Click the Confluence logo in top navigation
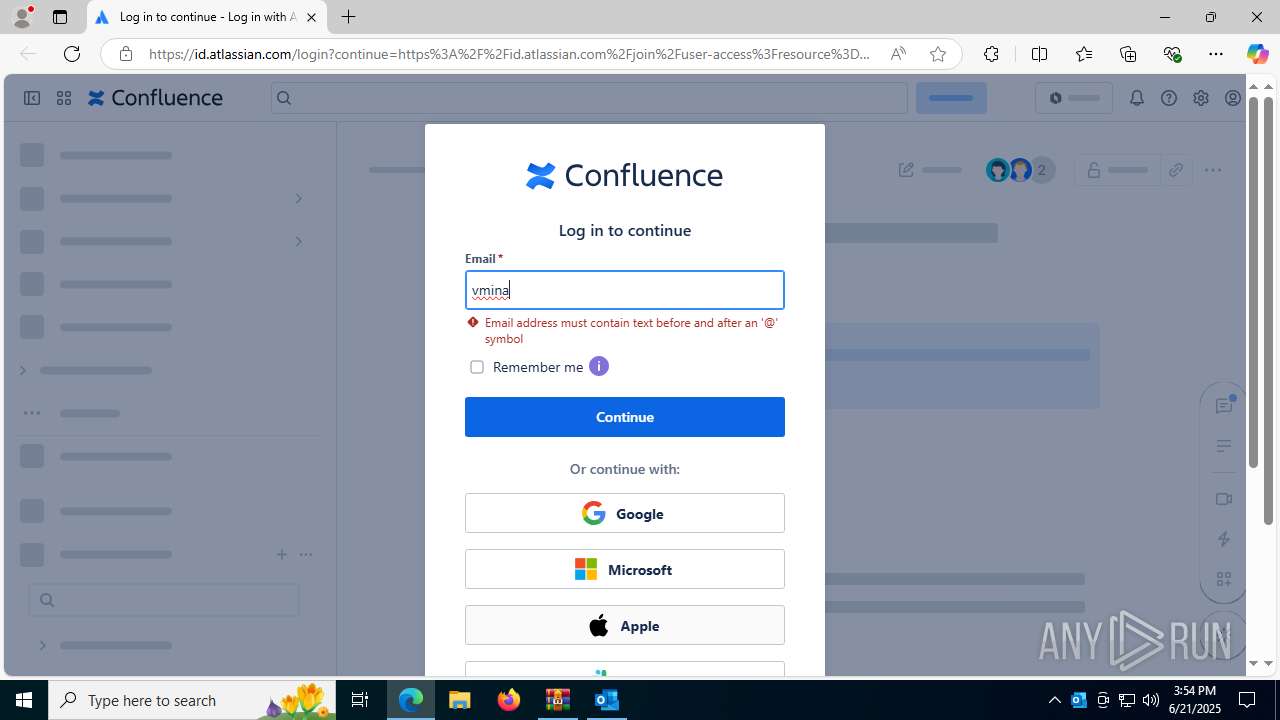Viewport: 1280px width, 720px height. point(155,98)
